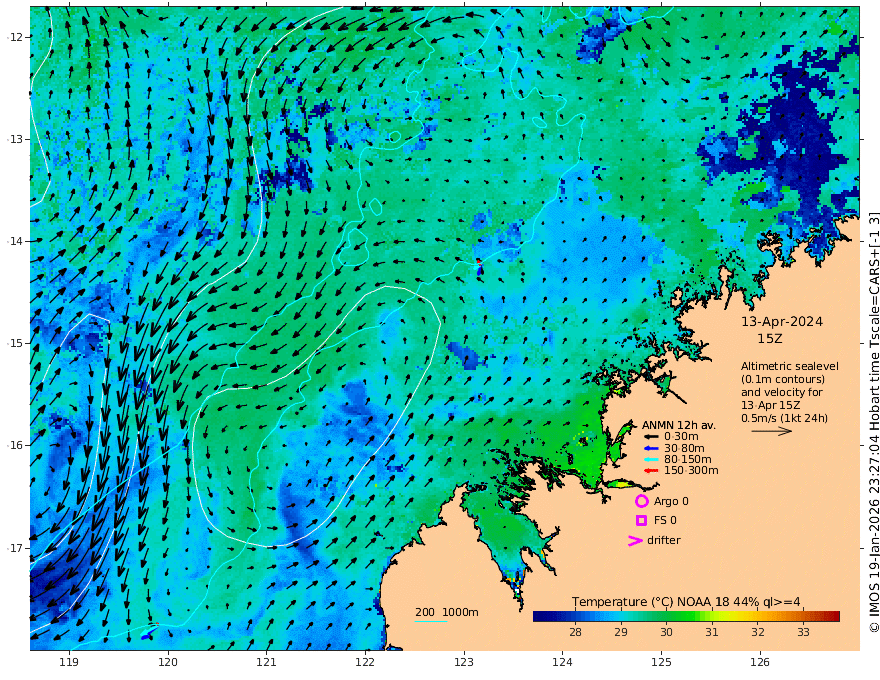Click the IMOS copyright vertical text
Screen dimensions: 880x680
click(x=874, y=421)
